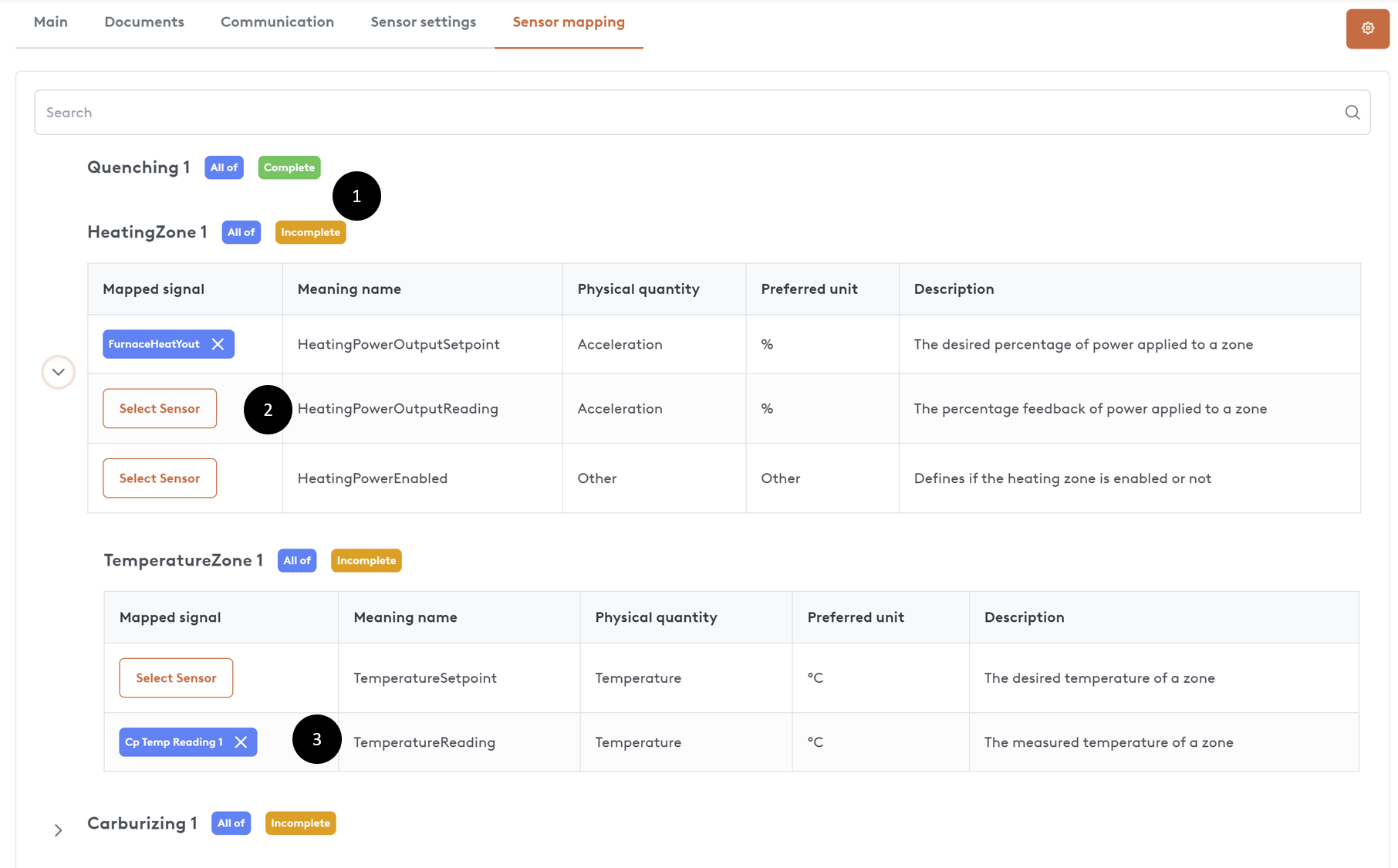Open the Communication tab
The image size is (1398, 868).
[x=277, y=22]
